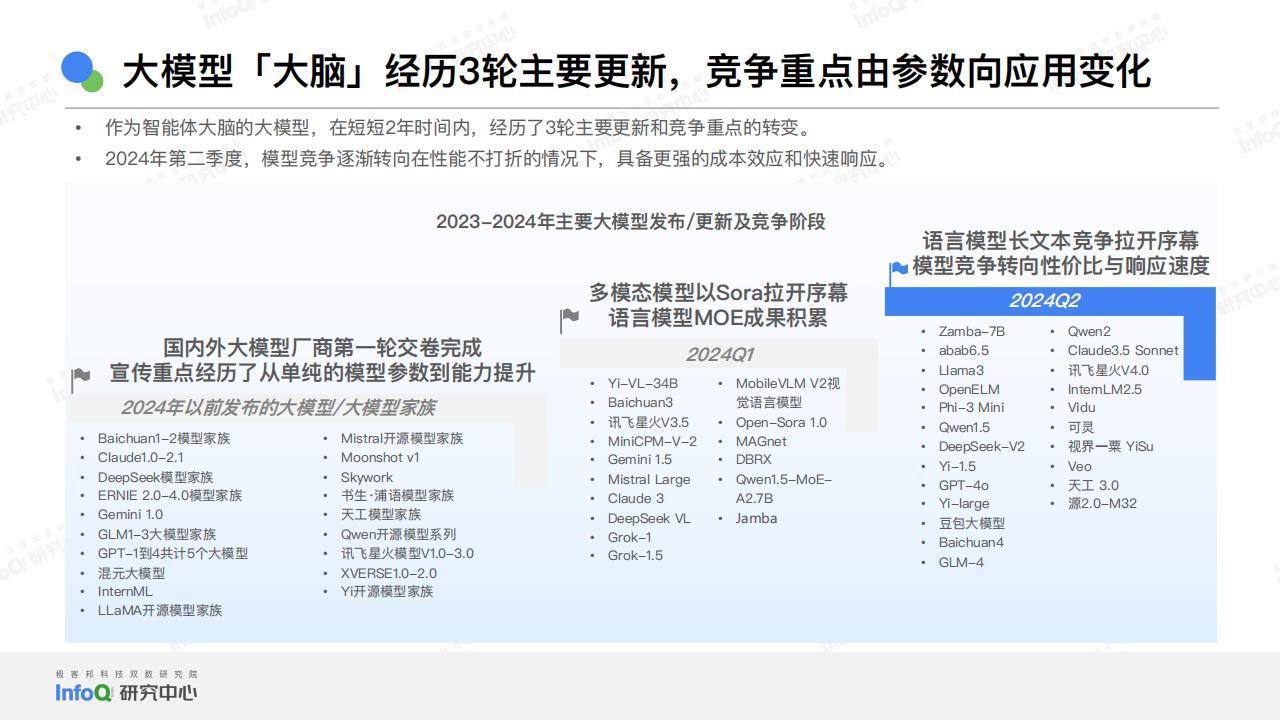
Task: Click the text LLaMA开源模型家族
Action: pyautogui.click(x=160, y=610)
